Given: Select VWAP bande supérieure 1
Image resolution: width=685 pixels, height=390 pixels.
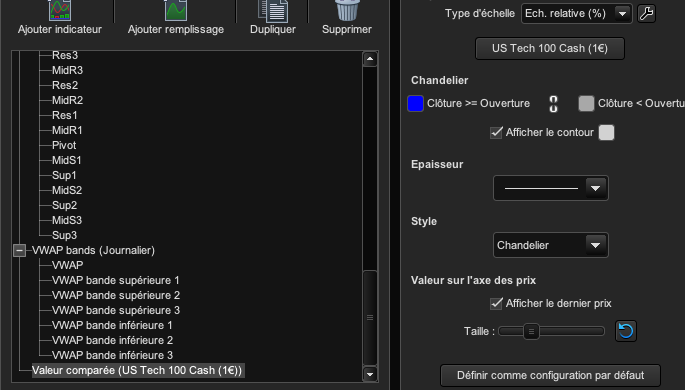Looking at the screenshot, I should coord(115,280).
